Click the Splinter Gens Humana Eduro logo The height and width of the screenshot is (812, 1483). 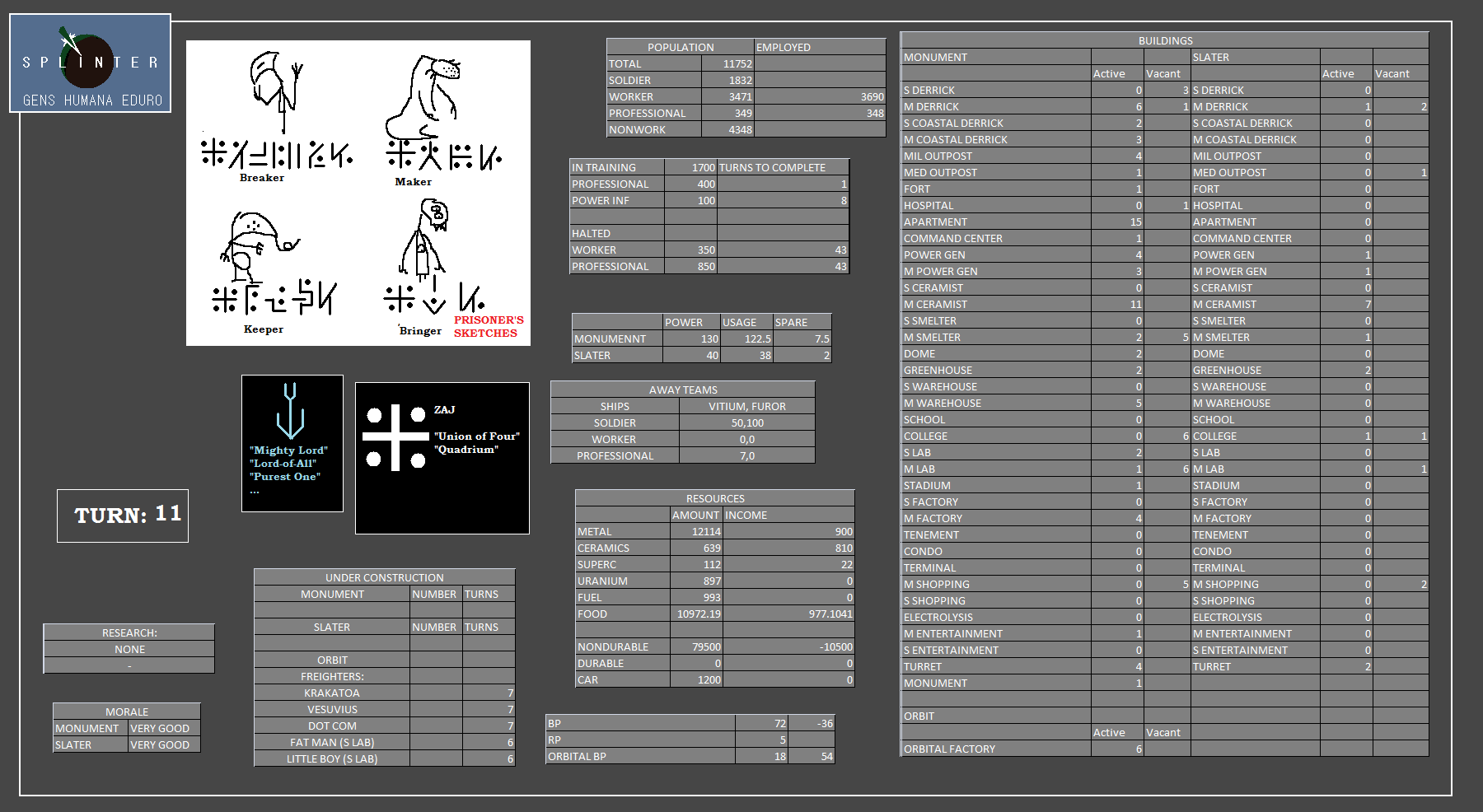(x=91, y=63)
